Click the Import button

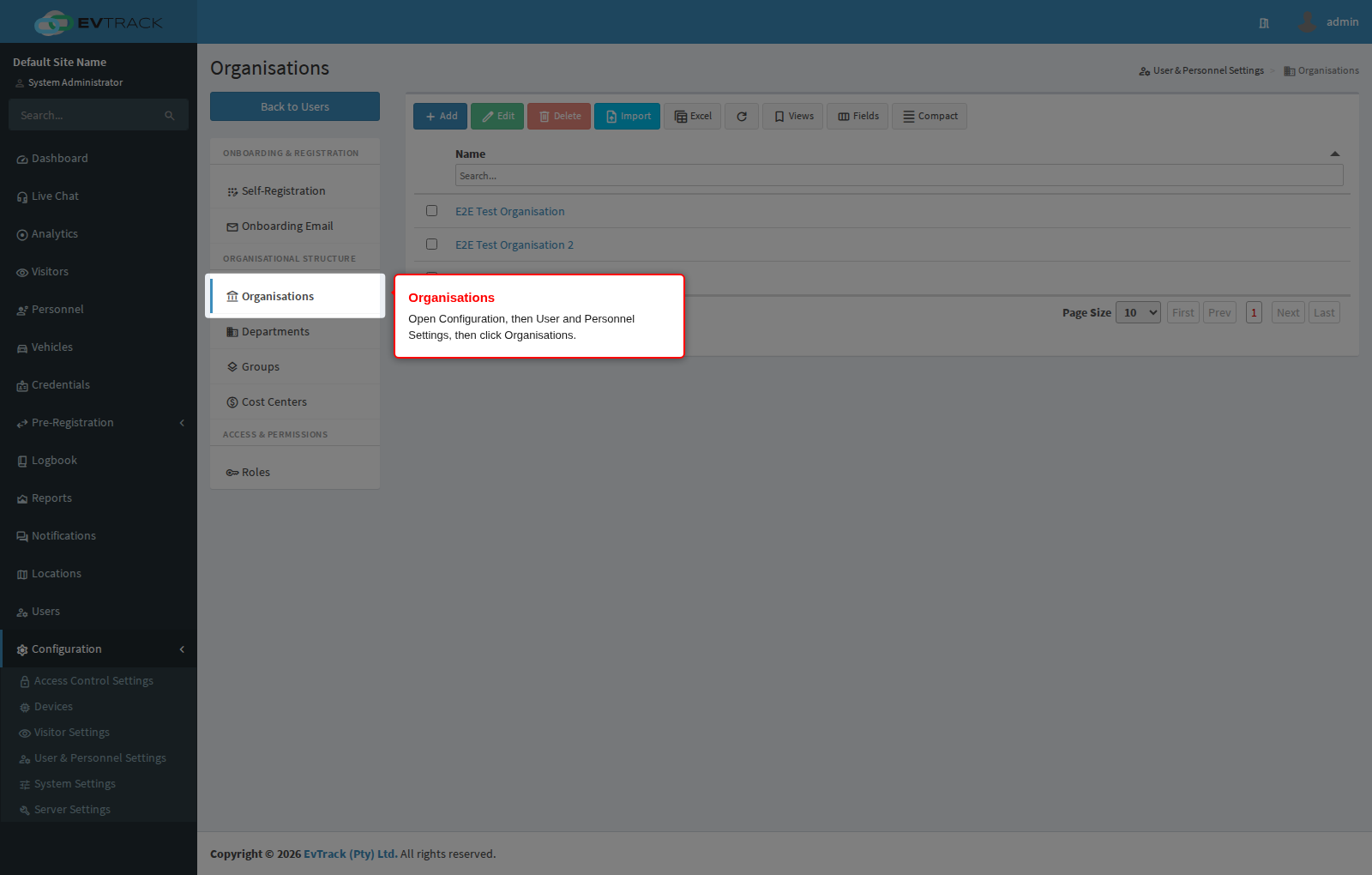coord(627,117)
